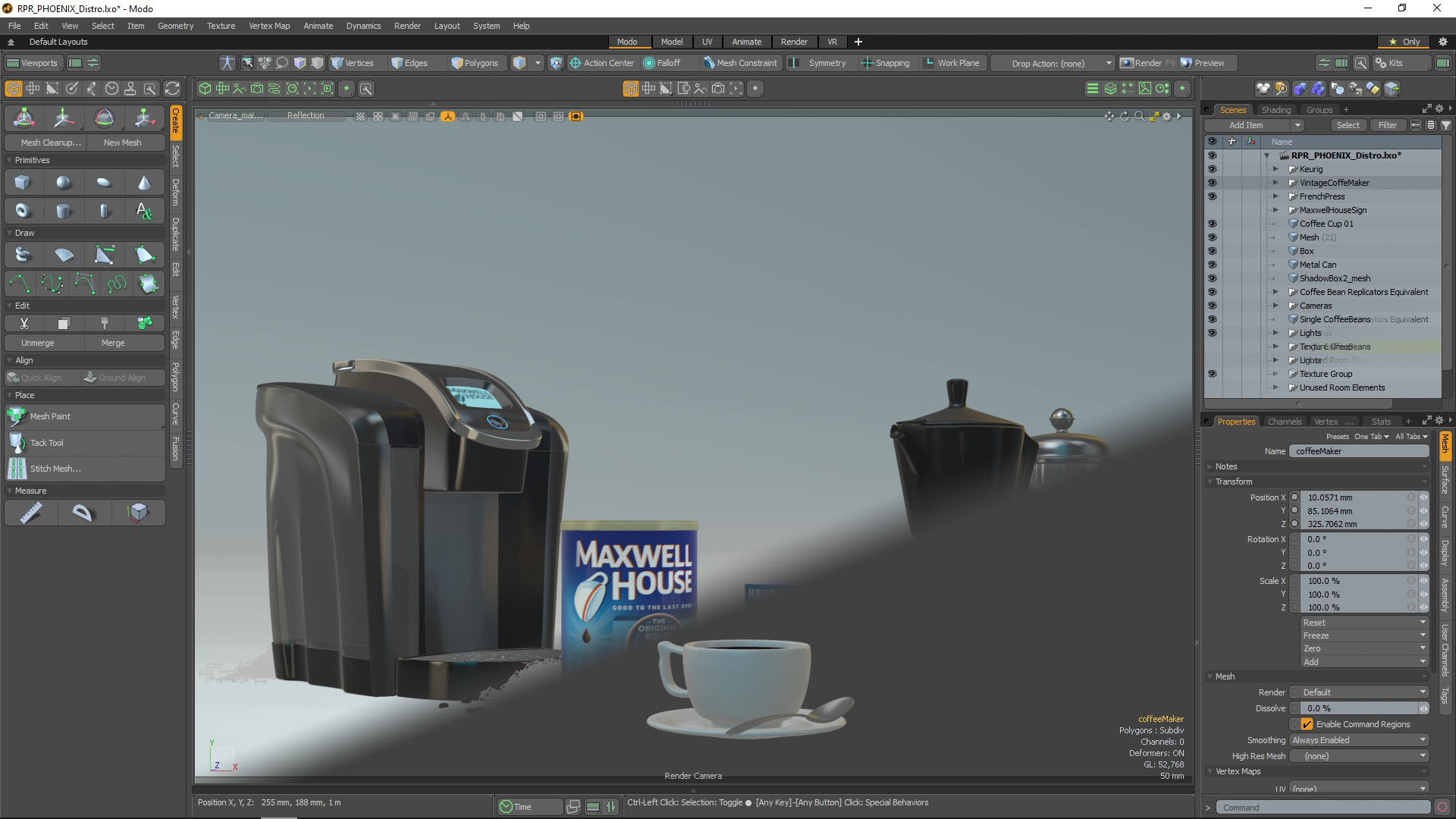Switch to Polygons selection mode
1456x819 pixels.
coord(476,63)
